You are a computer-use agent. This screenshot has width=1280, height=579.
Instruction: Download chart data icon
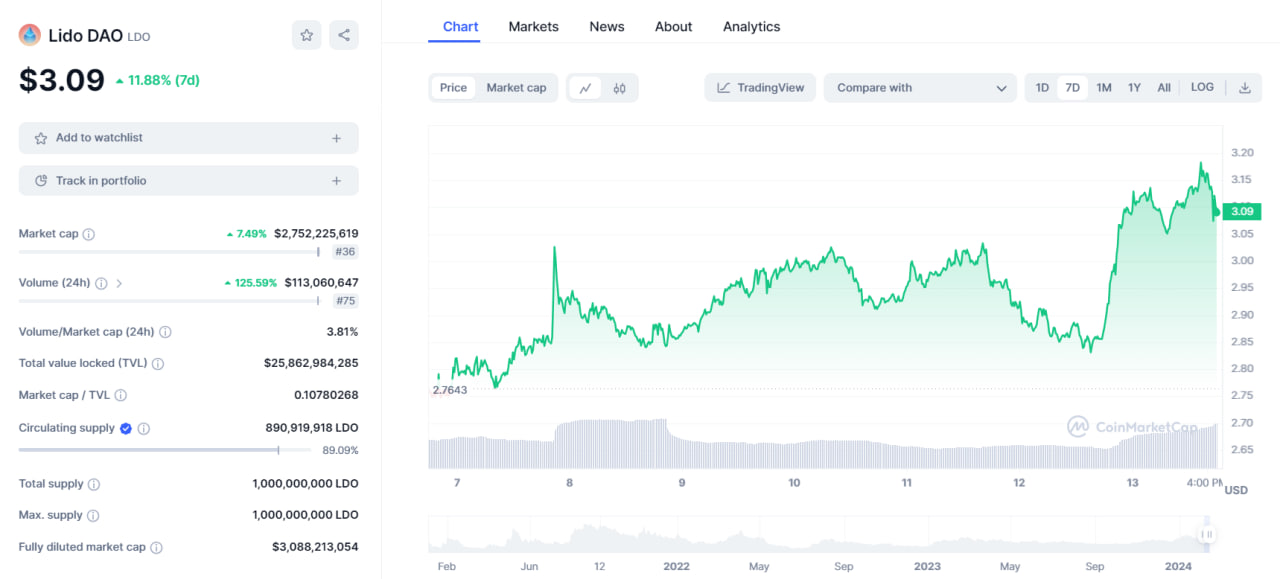[1245, 88]
